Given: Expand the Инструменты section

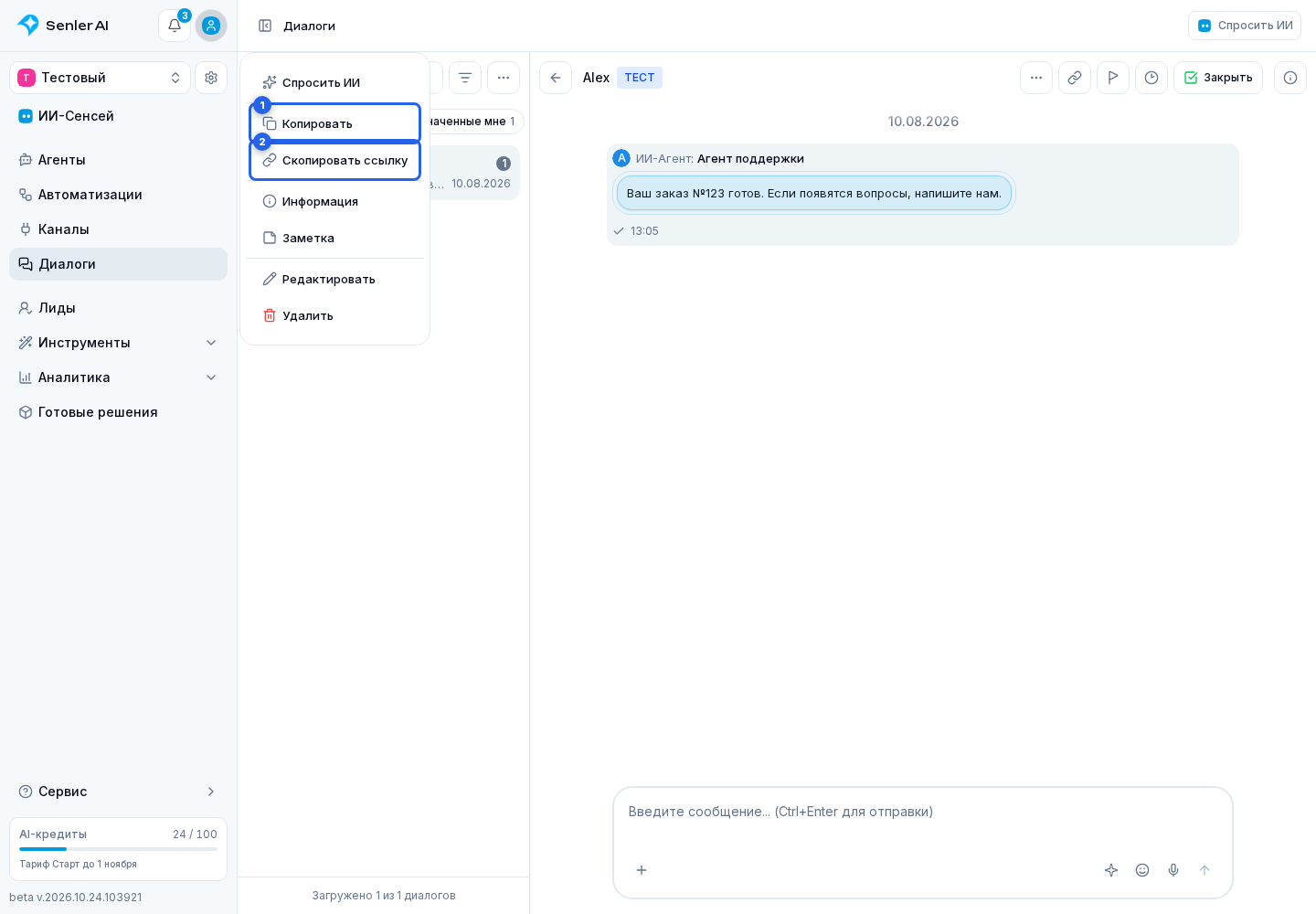Looking at the screenshot, I should coord(119,343).
